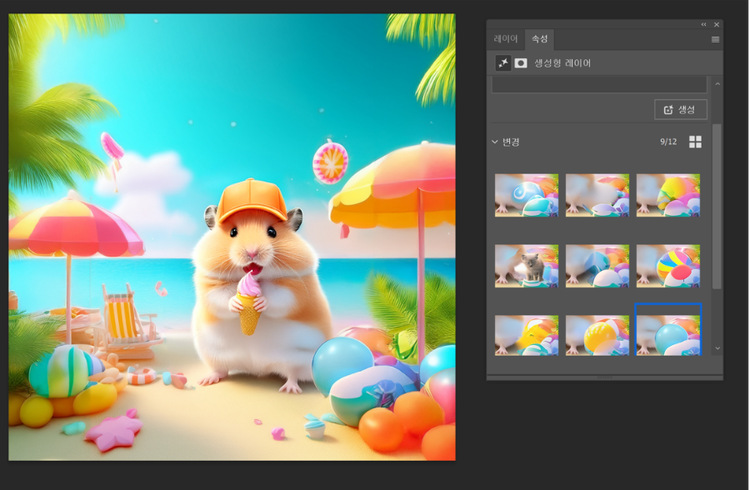The height and width of the screenshot is (490, 750).
Task: Click the panel scroll down arrow
Action: 717,348
